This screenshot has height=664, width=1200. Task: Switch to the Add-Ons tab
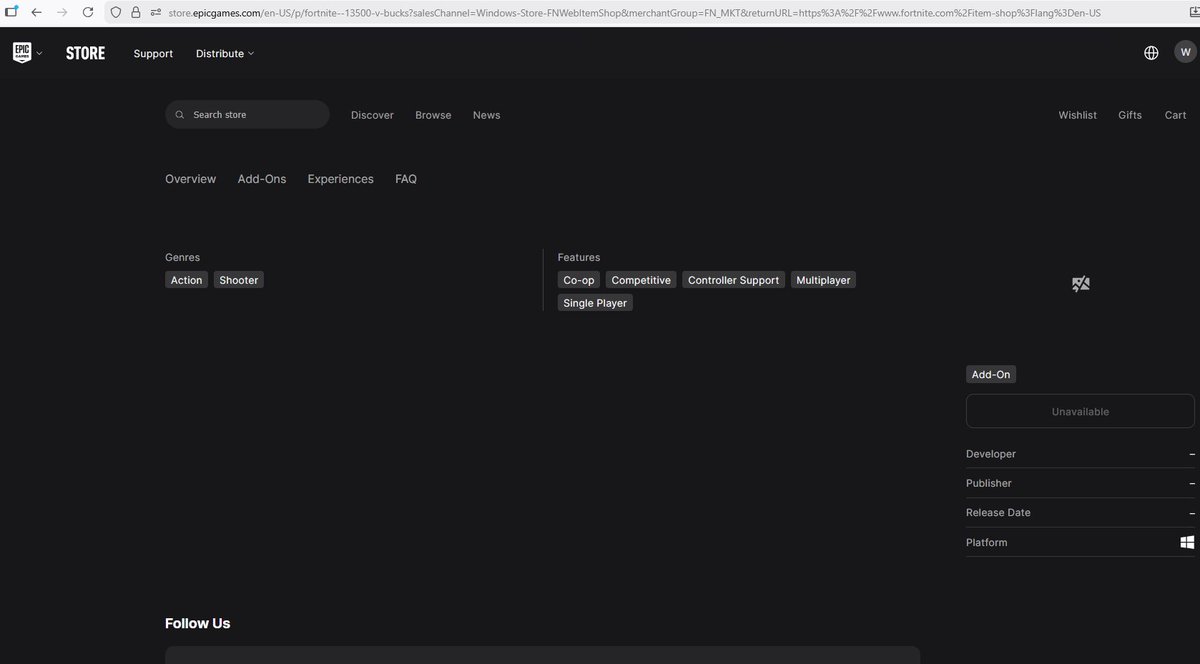click(x=262, y=179)
